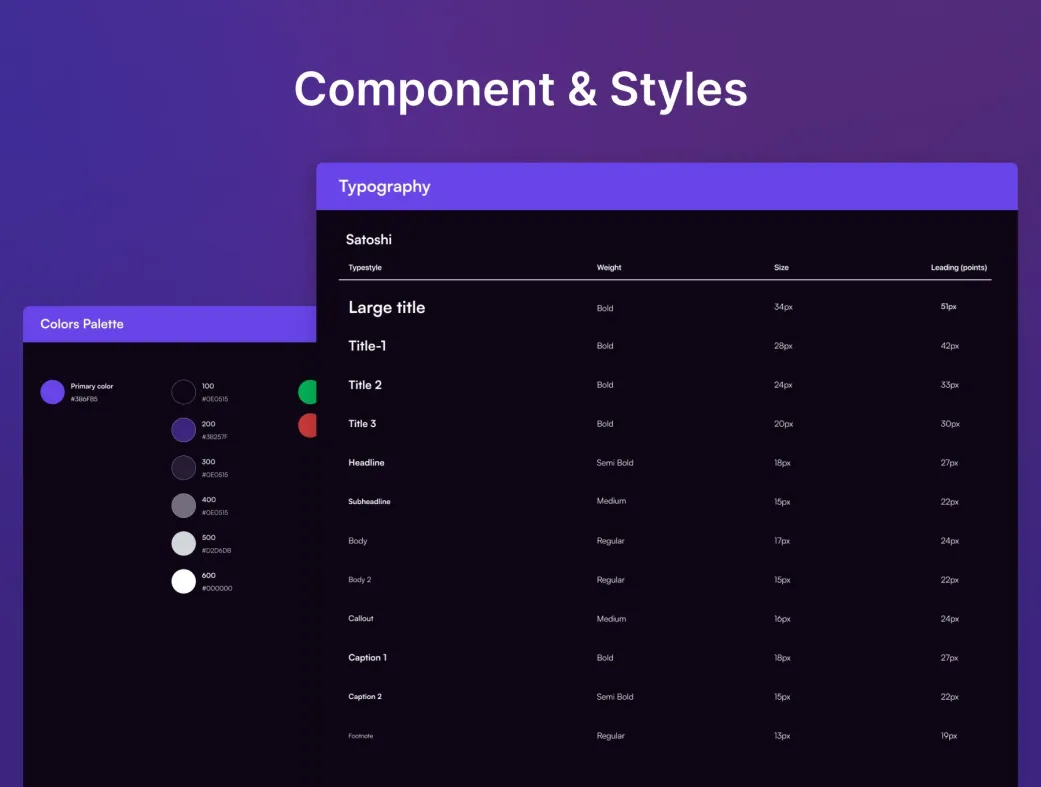
Task: Select the Large title typestyle row
Action: (x=665, y=307)
